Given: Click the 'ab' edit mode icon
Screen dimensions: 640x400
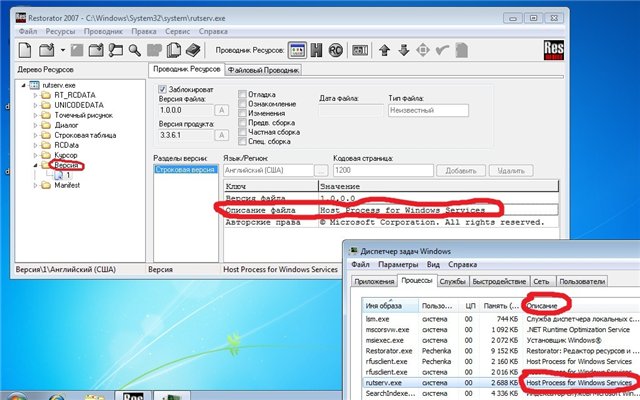Looking at the screenshot, I should tap(360, 50).
